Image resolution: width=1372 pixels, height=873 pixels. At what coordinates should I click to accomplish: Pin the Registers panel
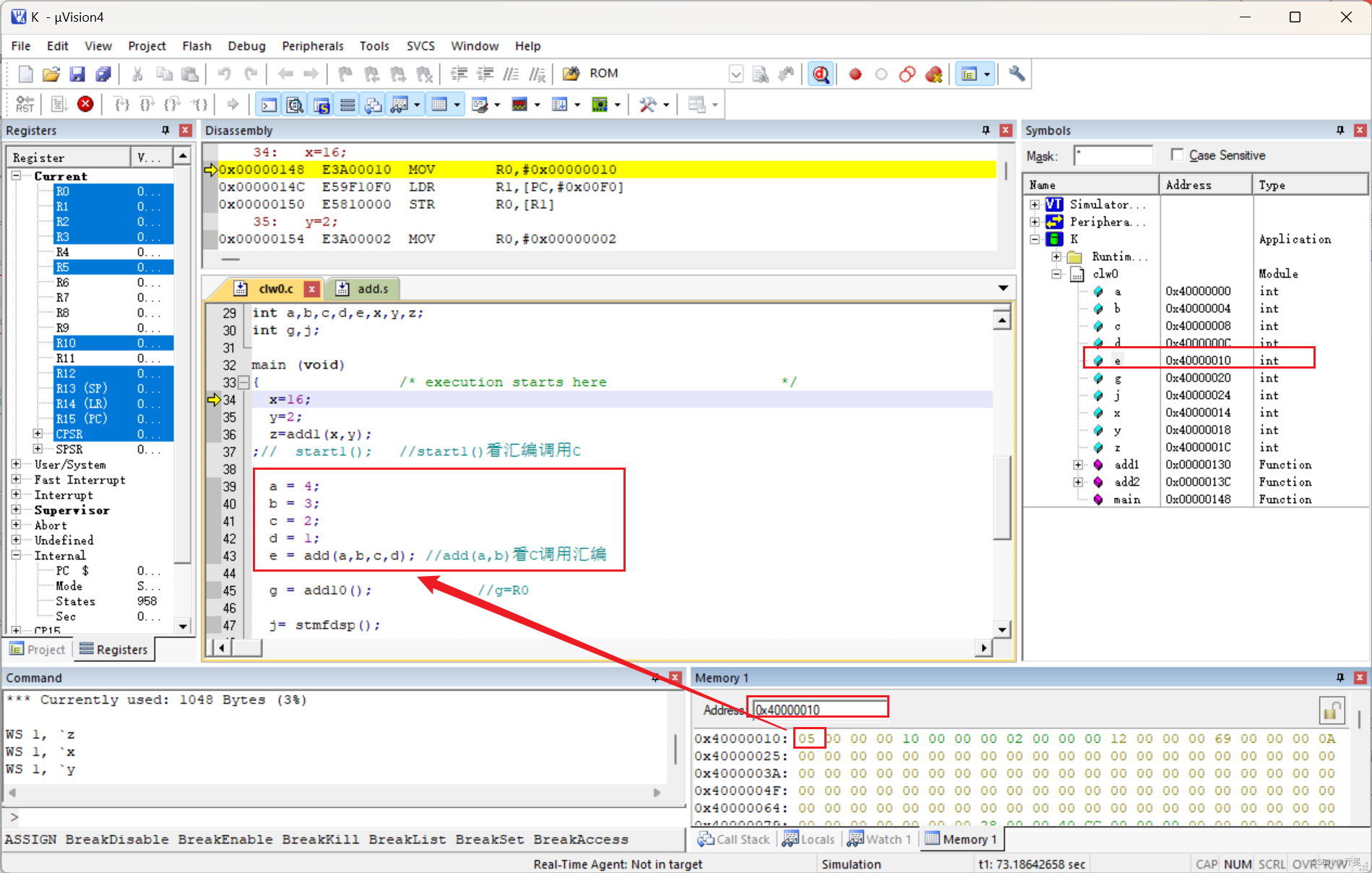pyautogui.click(x=165, y=130)
